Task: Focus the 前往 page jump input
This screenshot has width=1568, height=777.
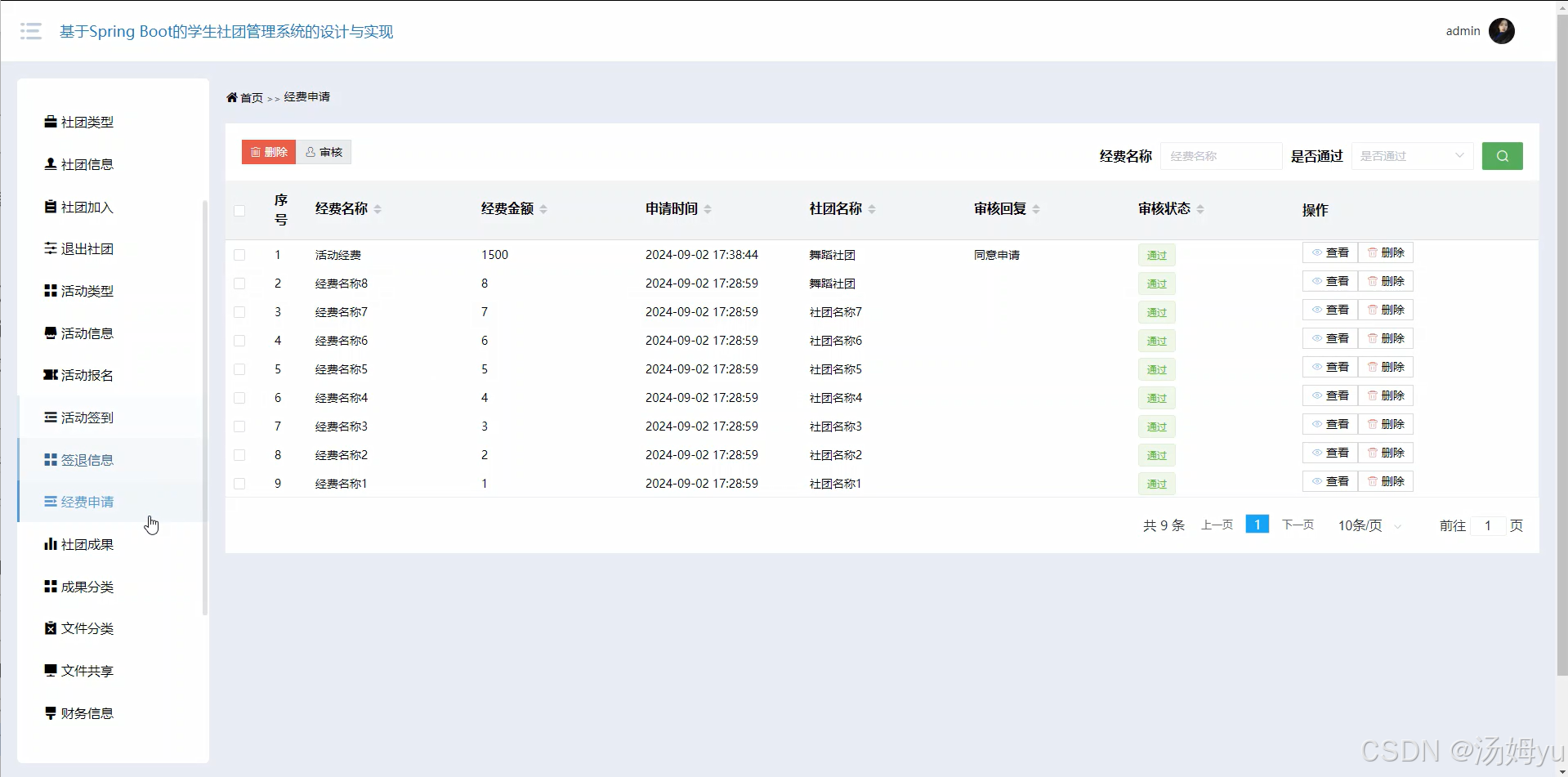Action: tap(1488, 525)
